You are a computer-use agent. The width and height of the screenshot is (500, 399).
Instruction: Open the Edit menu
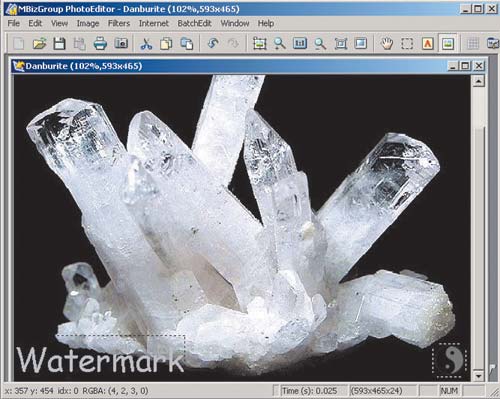pos(35,23)
